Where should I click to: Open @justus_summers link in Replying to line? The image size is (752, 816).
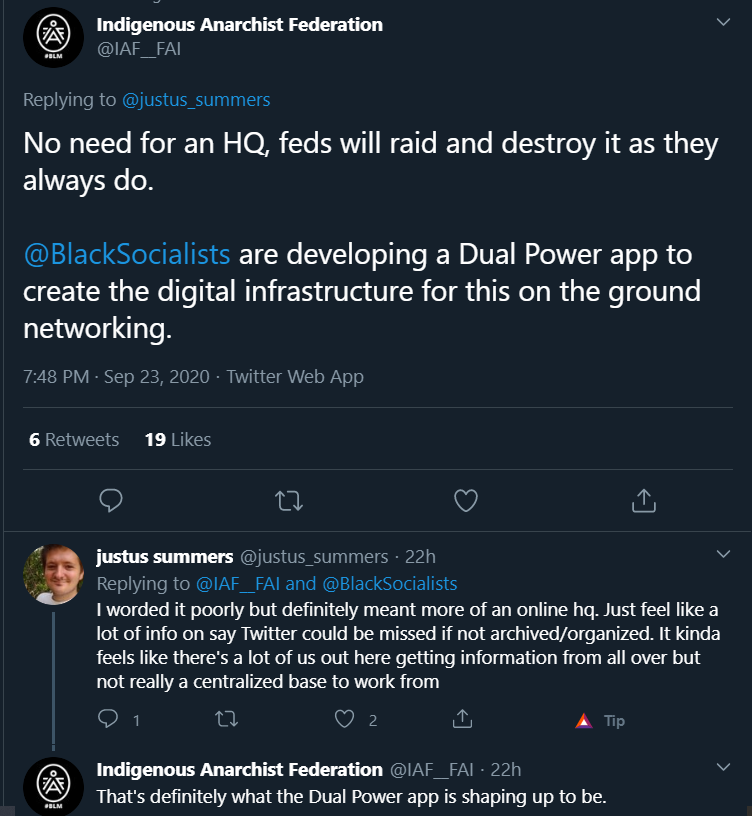click(196, 99)
